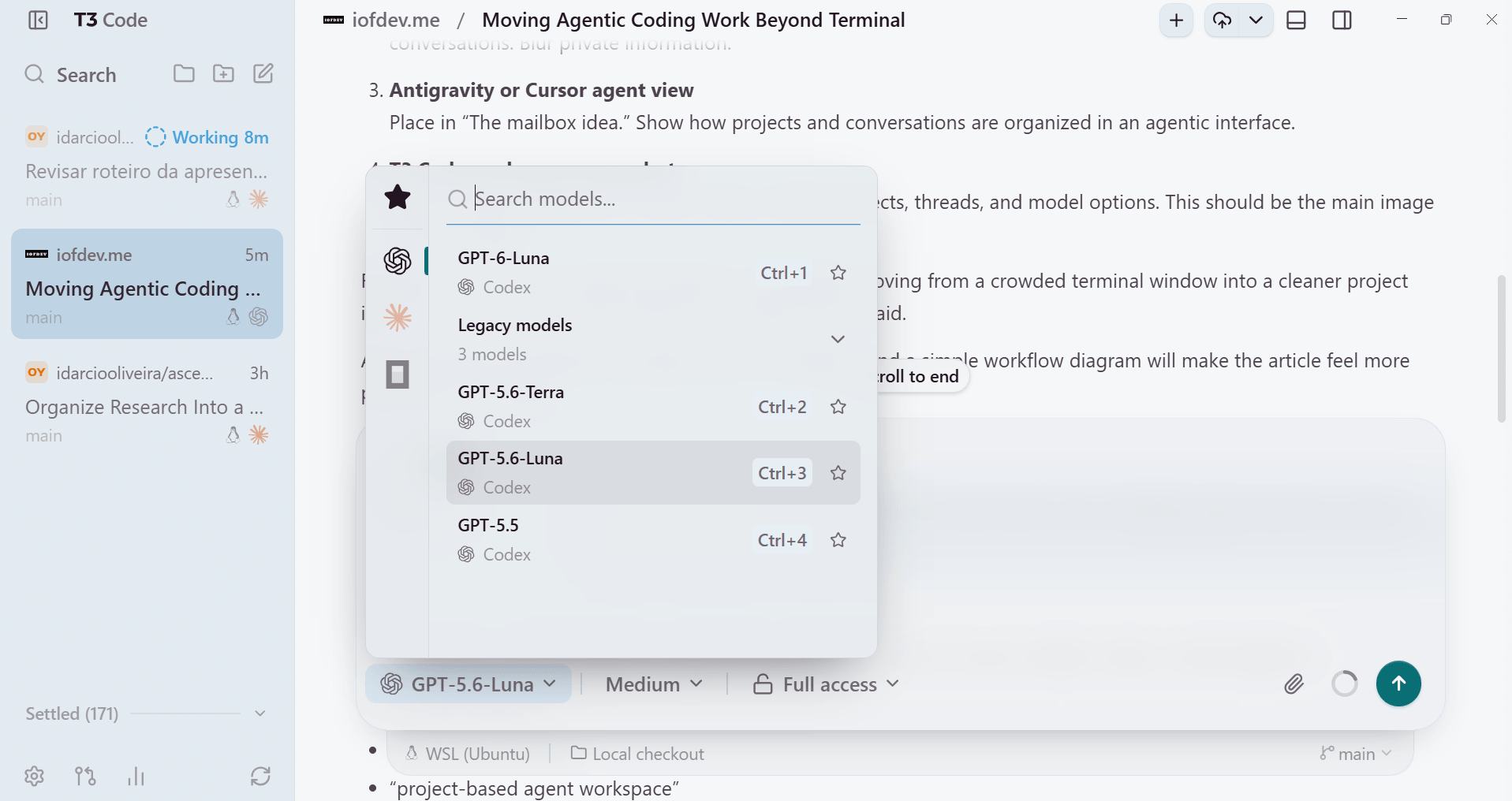This screenshot has height=801, width=1512.
Task: Open the Revisar roteiro da apresen... thread
Action: point(147,168)
